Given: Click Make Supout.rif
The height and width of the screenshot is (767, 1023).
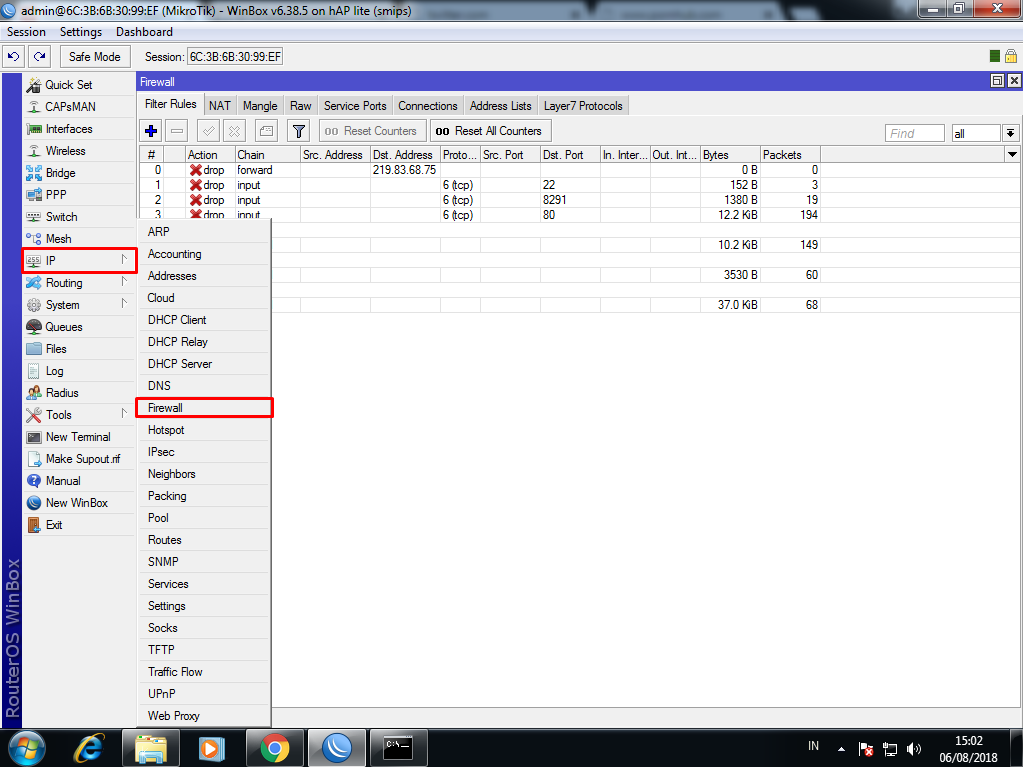Looking at the screenshot, I should click(x=80, y=459).
